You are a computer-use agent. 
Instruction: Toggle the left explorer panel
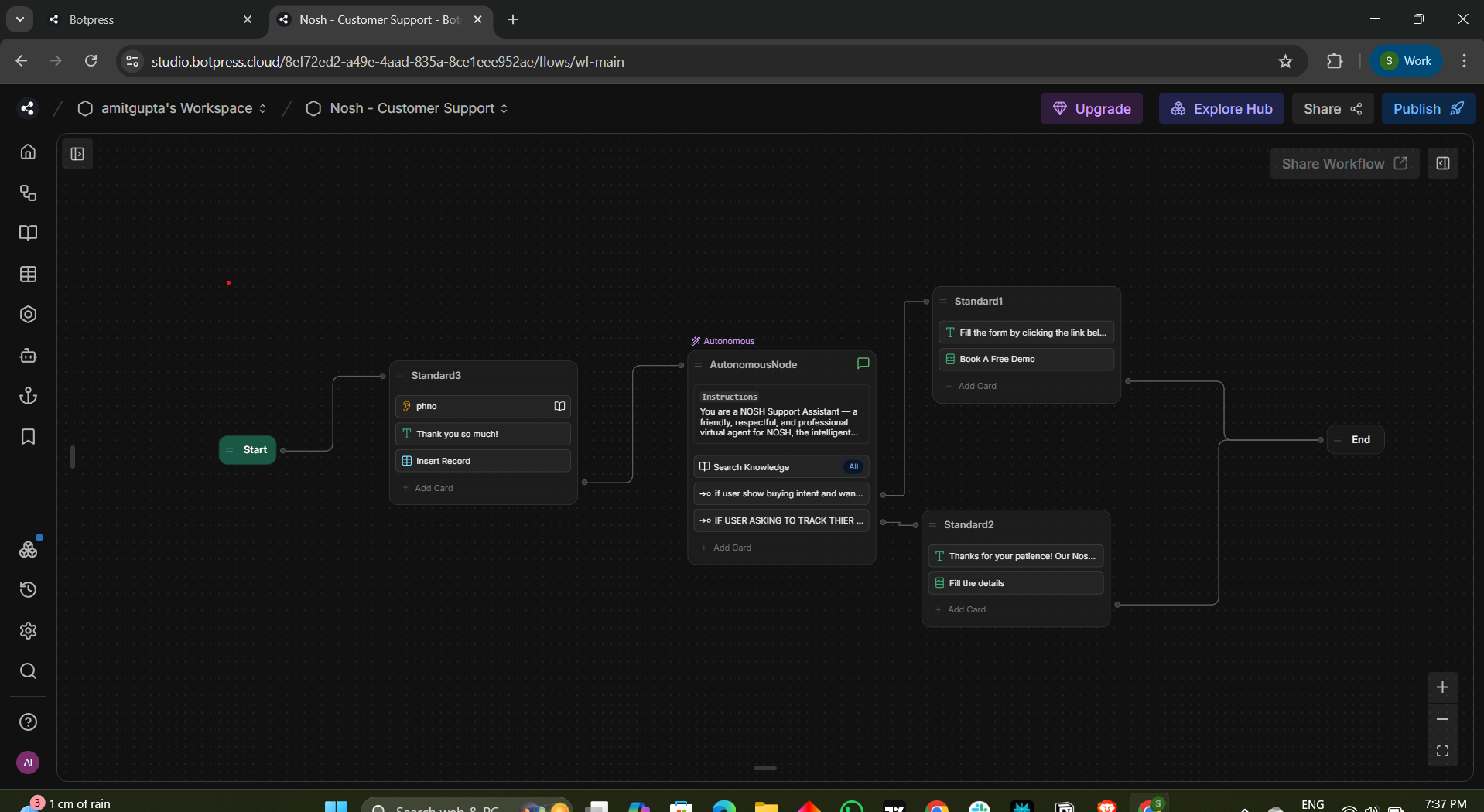point(77,154)
